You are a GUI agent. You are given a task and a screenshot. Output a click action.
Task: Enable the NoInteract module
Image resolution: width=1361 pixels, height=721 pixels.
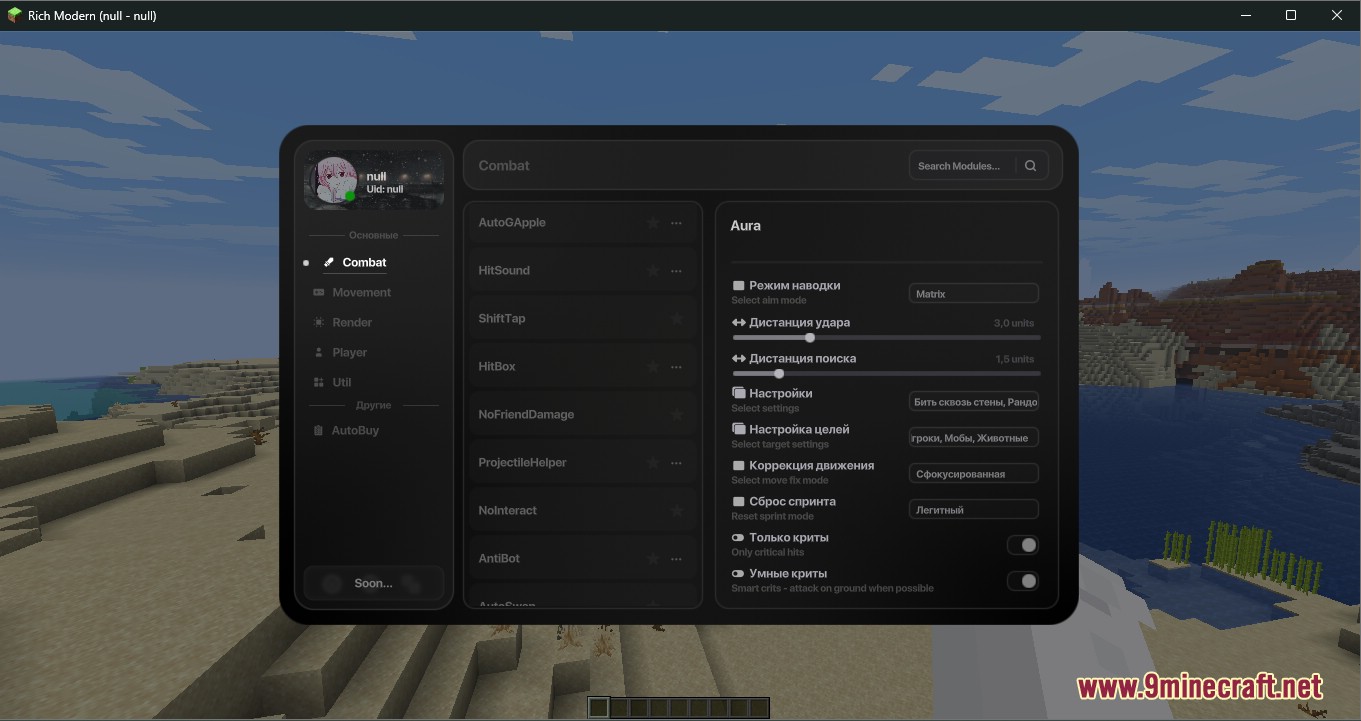pyautogui.click(x=508, y=511)
